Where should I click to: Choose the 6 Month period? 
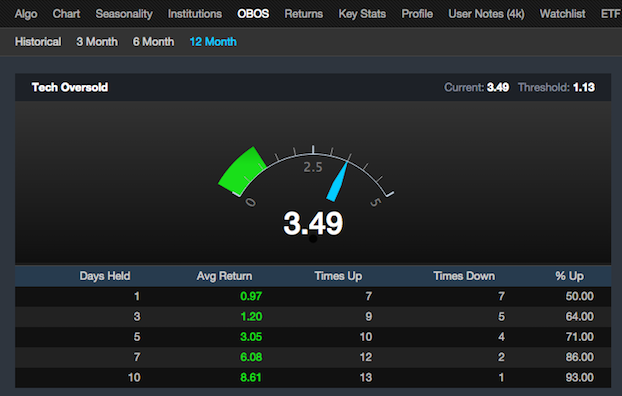pyautogui.click(x=153, y=42)
